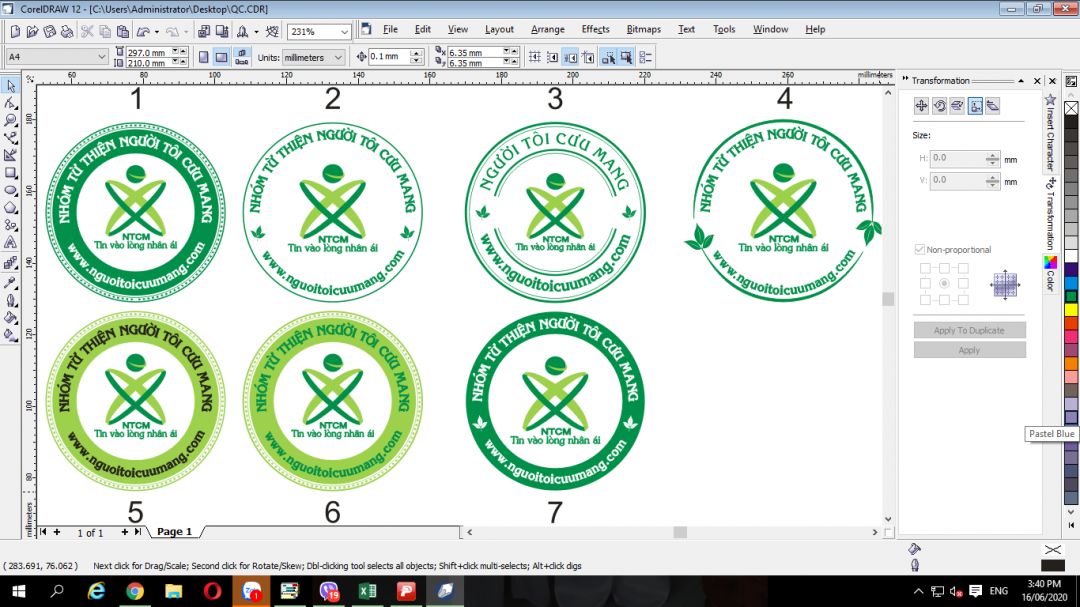Select the Ellipse tool
The width and height of the screenshot is (1080, 607).
click(x=10, y=189)
